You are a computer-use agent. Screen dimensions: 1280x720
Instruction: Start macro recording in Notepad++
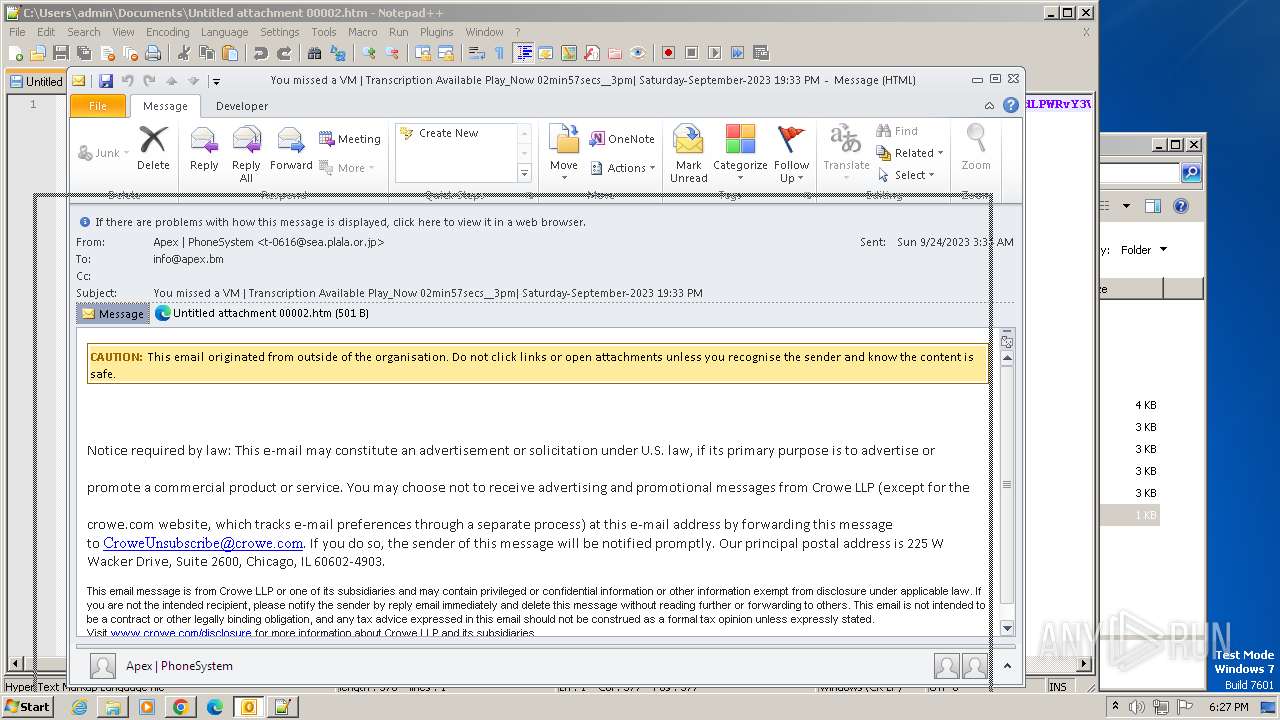[668, 53]
